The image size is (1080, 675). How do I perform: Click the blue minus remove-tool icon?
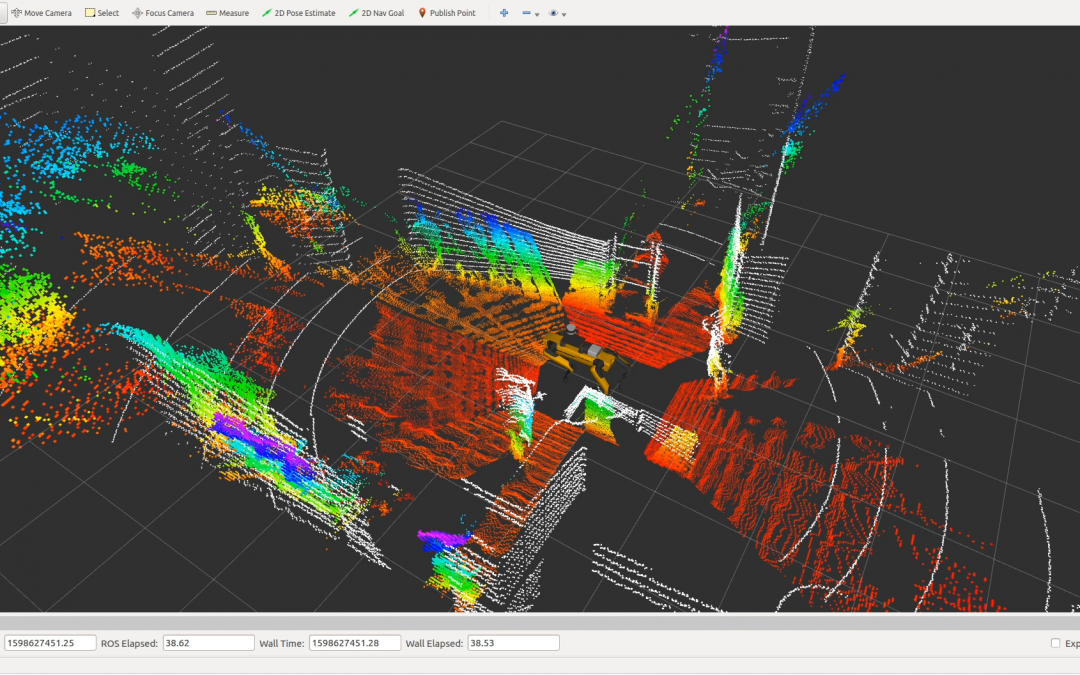pyautogui.click(x=526, y=13)
